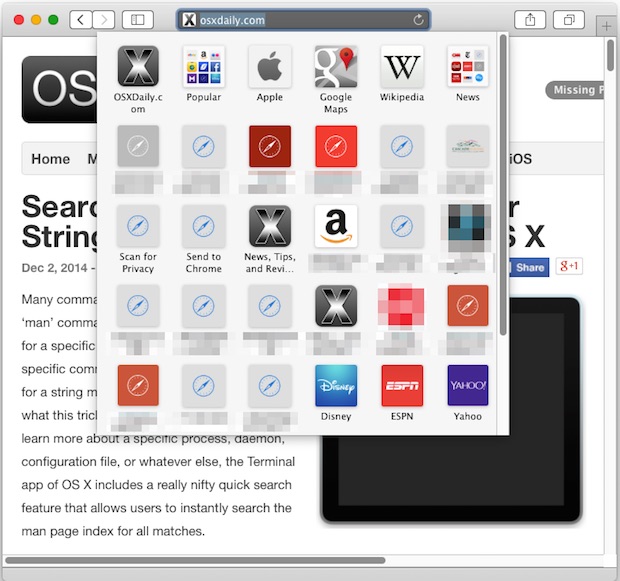Go back with the Safari back arrow
This screenshot has height=581, width=620.
click(x=81, y=19)
